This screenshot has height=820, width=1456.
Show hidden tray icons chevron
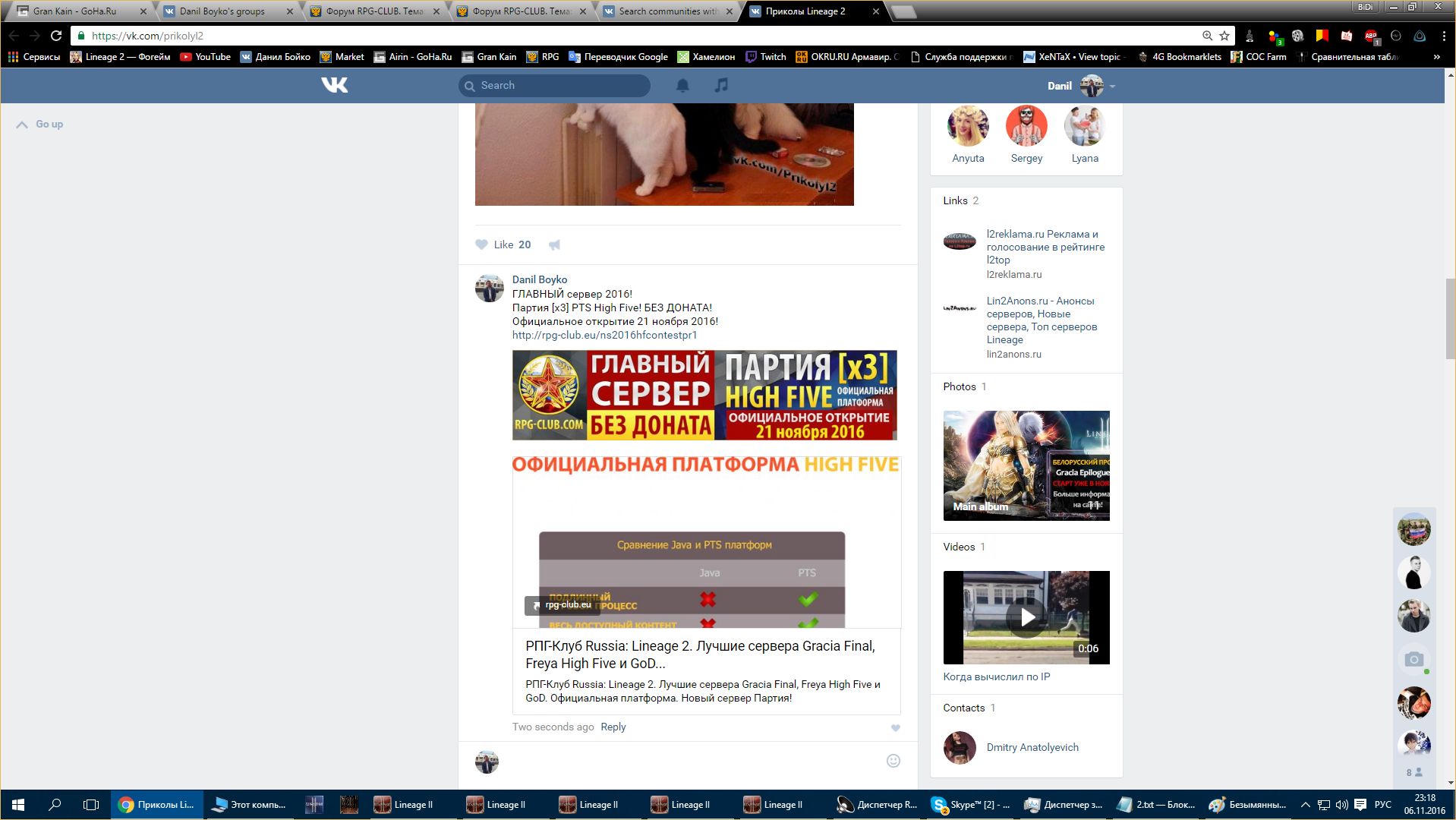pos(1305,805)
